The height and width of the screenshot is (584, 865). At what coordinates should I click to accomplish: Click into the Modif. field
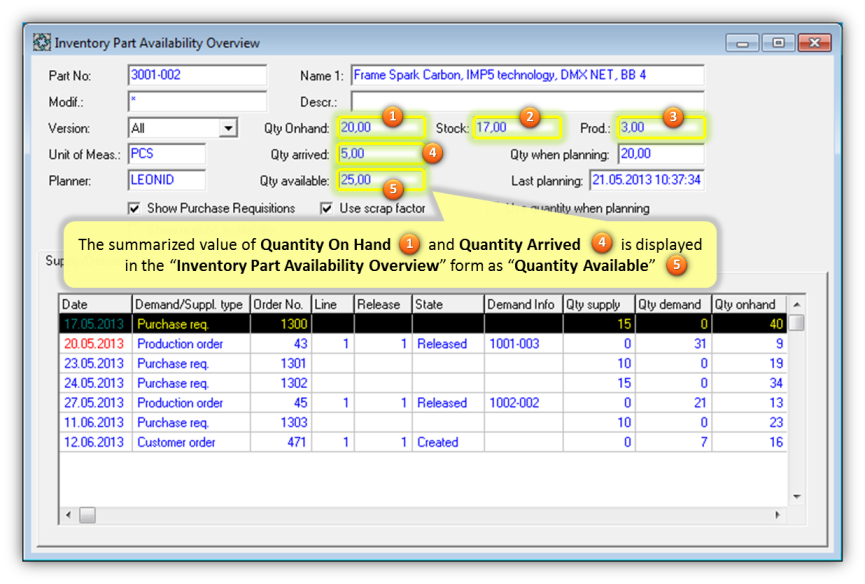197,101
